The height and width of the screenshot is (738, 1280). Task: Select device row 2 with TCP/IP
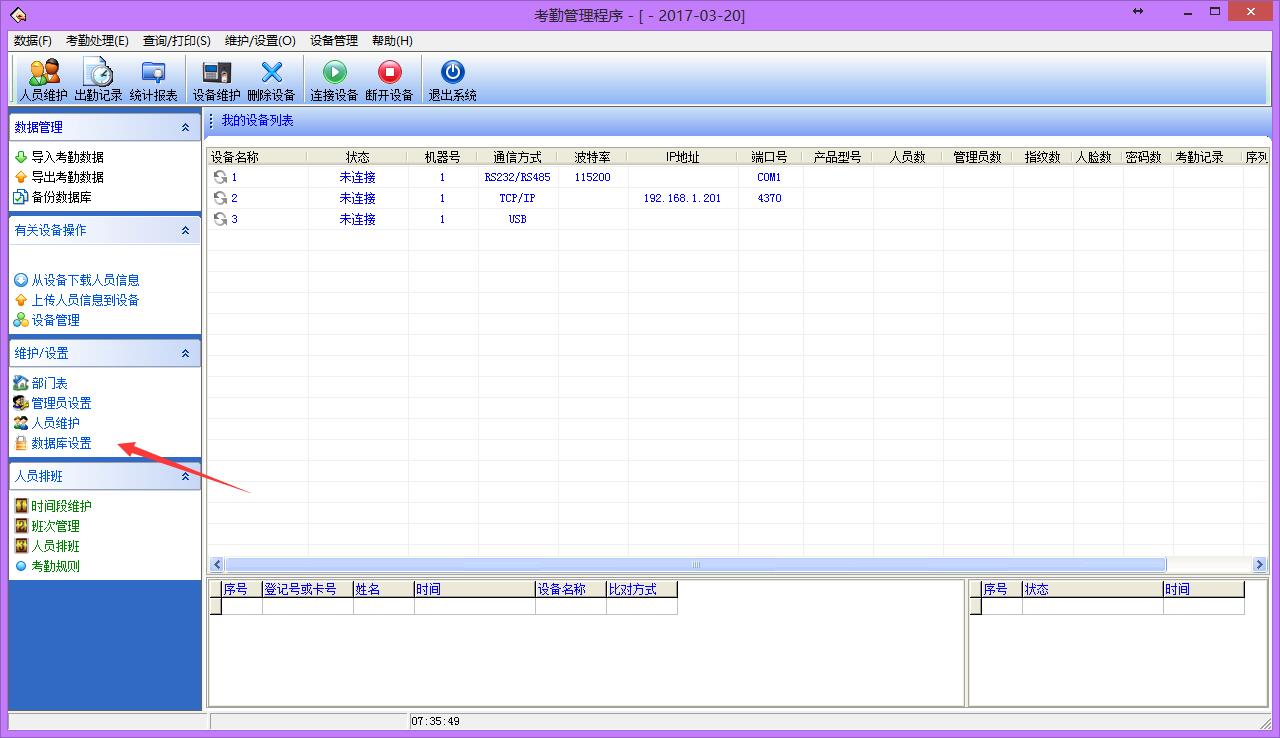point(517,198)
